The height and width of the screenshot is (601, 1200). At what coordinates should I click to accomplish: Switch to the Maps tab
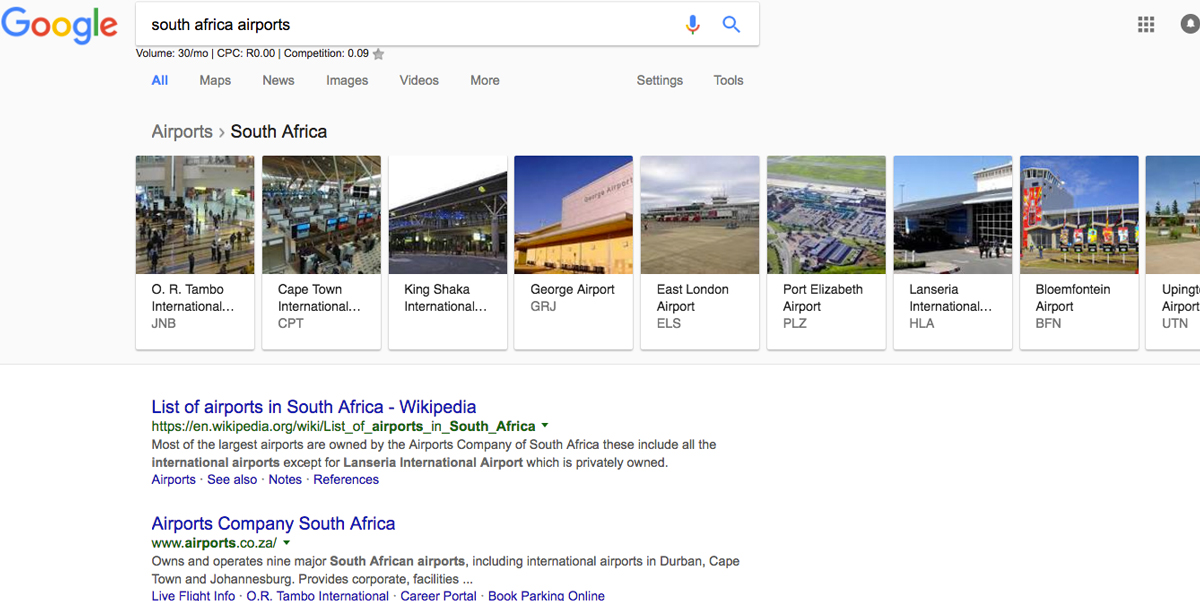click(x=215, y=81)
